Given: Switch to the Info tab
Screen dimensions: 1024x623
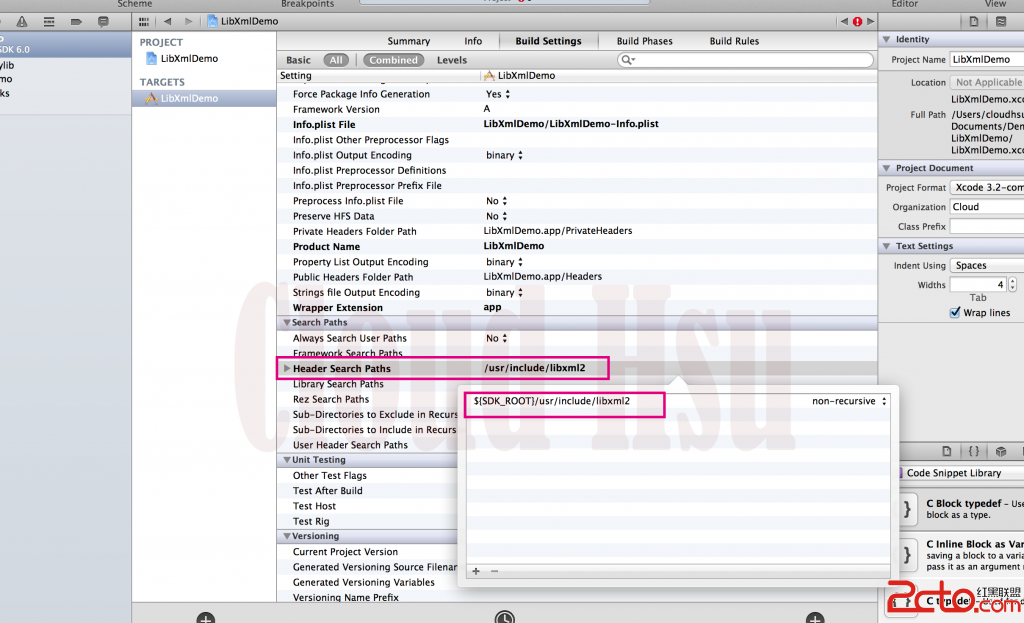Looking at the screenshot, I should tap(473, 41).
